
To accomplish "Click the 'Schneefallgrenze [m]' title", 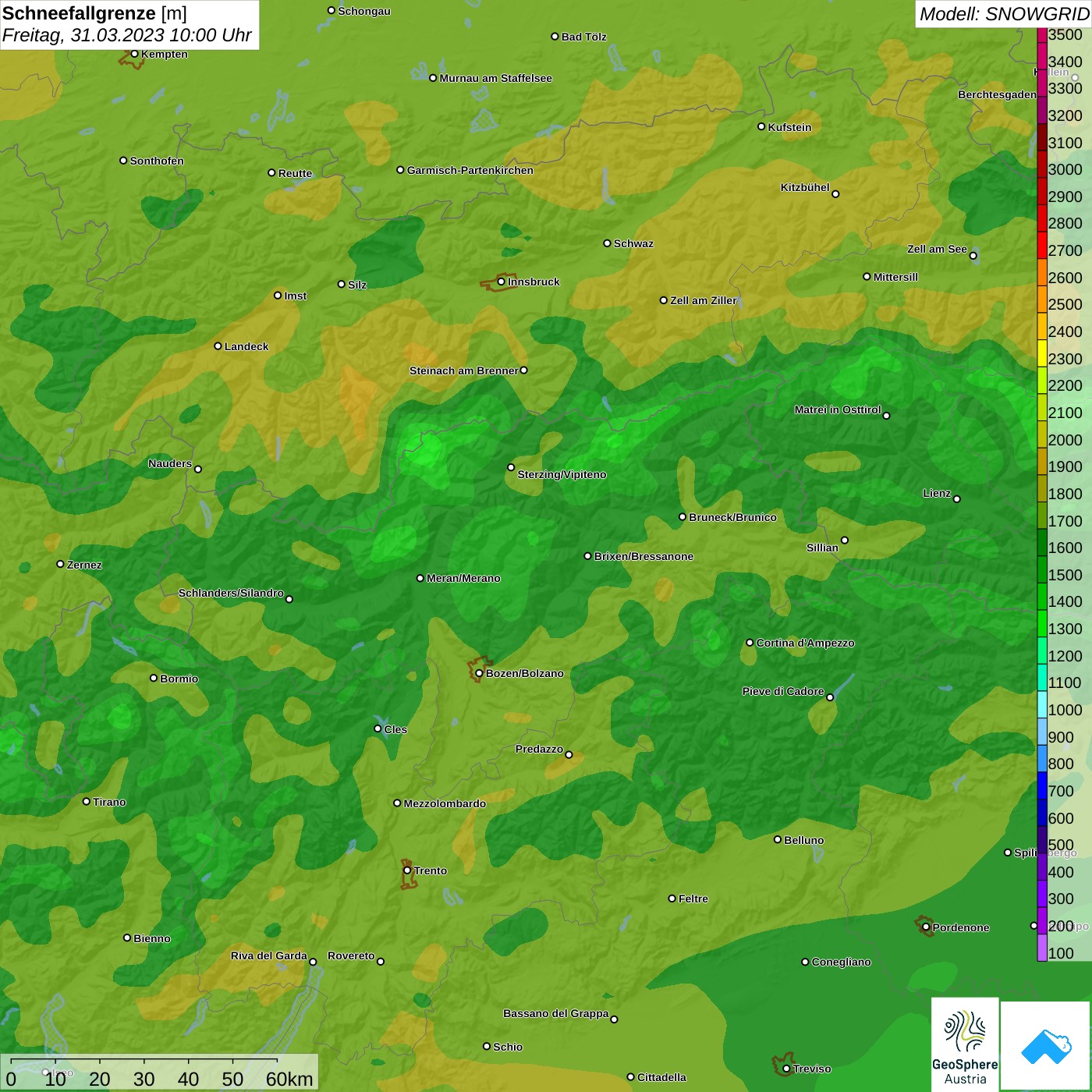I will click(x=94, y=13).
